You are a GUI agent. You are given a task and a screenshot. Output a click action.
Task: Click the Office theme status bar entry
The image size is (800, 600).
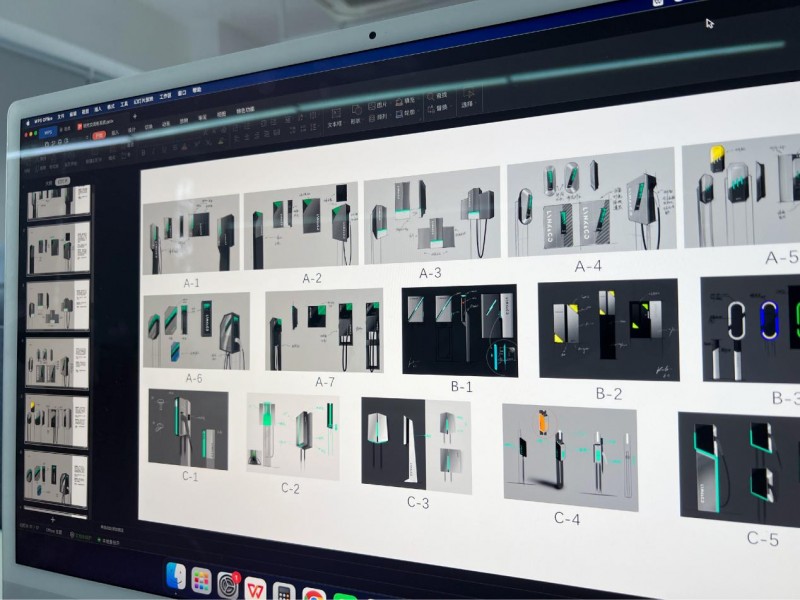point(54,532)
